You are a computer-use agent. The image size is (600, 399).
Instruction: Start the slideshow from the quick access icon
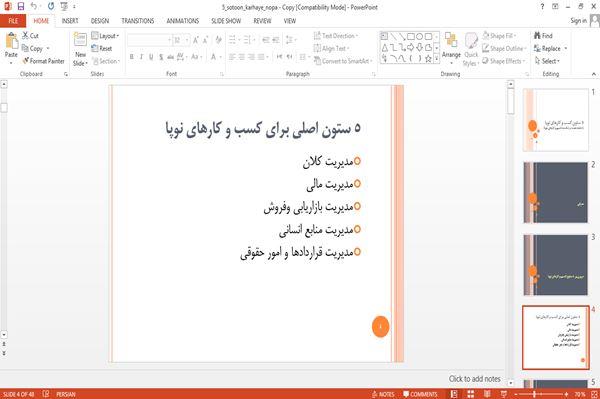click(x=64, y=7)
